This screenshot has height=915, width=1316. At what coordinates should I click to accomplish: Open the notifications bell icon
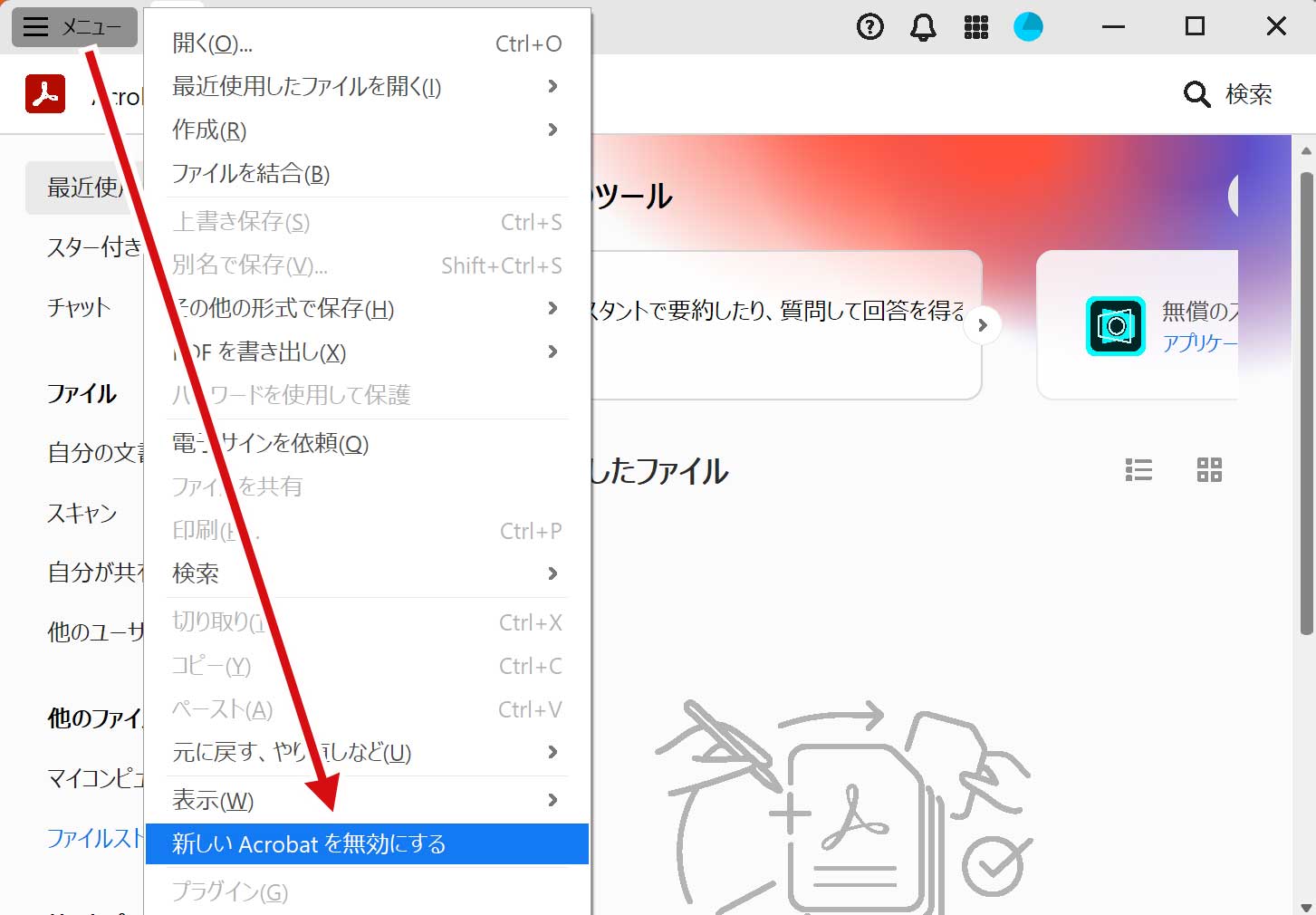point(923,27)
